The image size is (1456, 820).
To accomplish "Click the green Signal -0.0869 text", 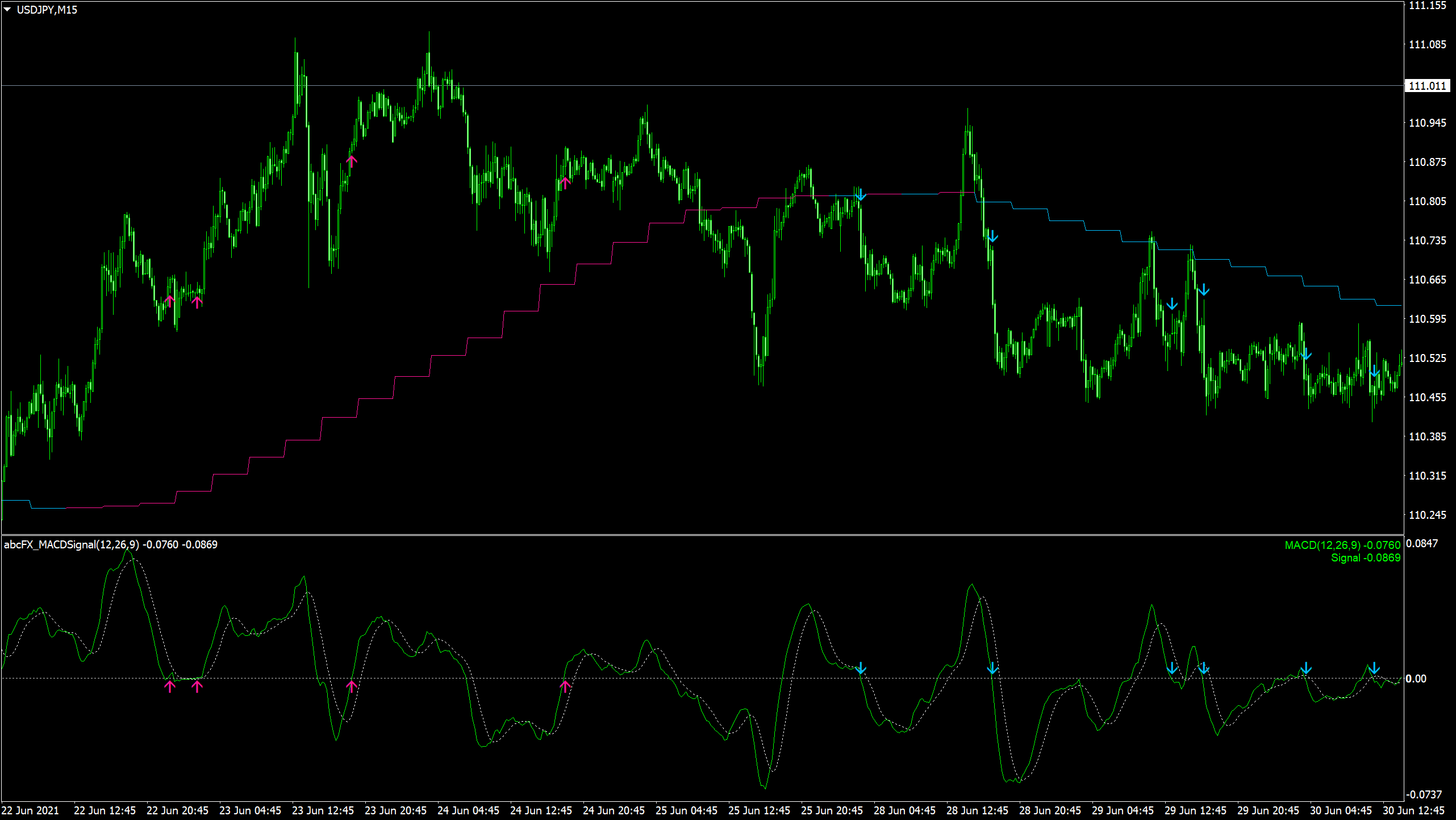I will (x=1365, y=557).
